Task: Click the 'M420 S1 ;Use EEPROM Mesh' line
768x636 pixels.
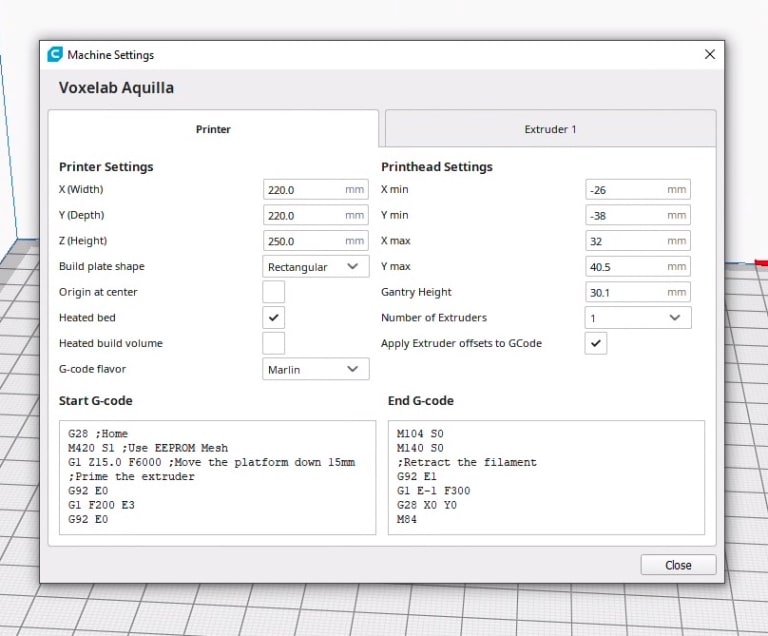Action: click(148, 448)
